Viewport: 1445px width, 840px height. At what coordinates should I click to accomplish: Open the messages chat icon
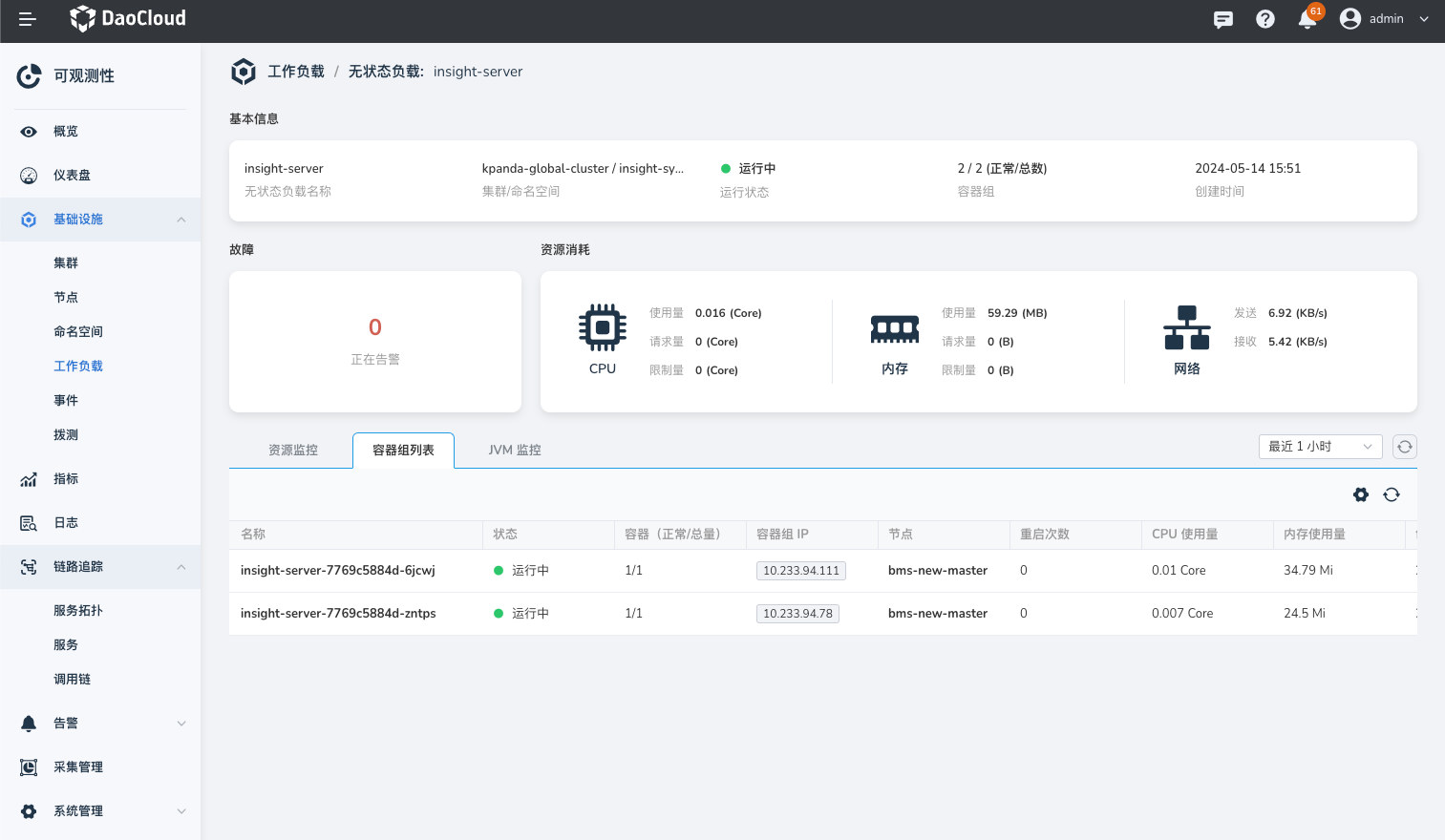(1222, 19)
